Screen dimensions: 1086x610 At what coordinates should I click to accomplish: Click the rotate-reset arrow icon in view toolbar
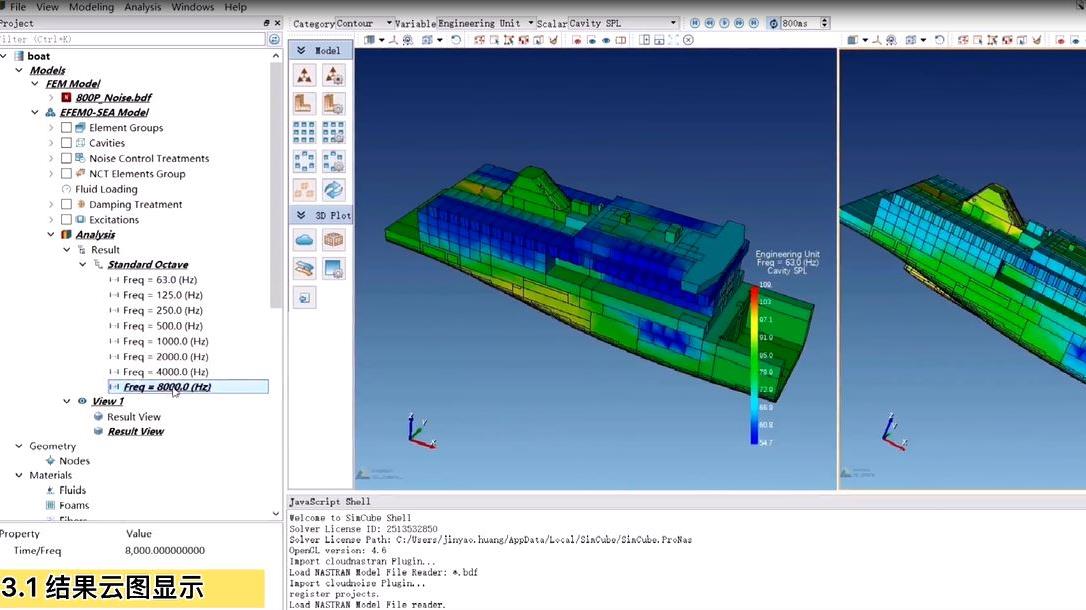tap(456, 40)
